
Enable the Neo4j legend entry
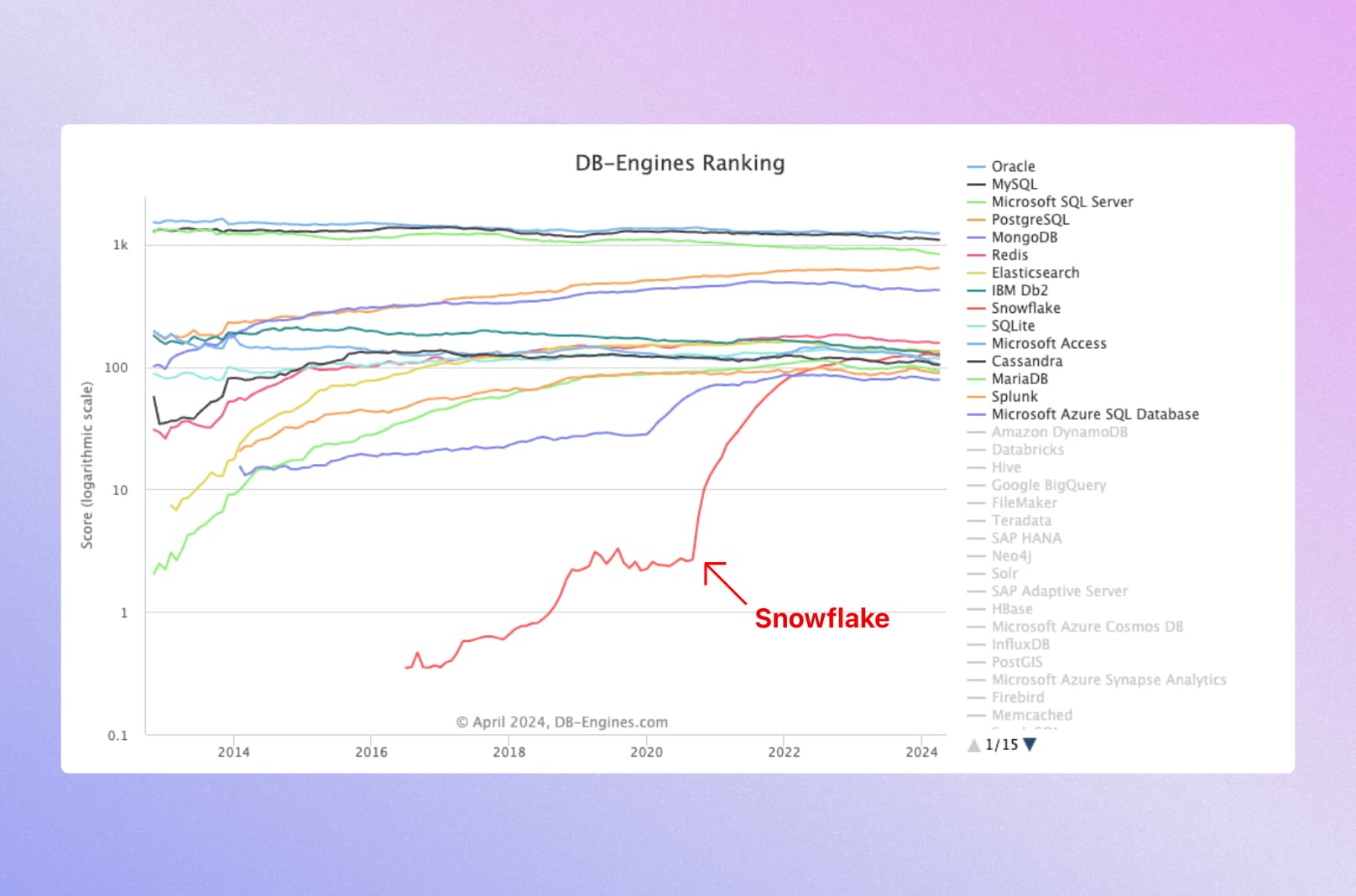point(999,555)
